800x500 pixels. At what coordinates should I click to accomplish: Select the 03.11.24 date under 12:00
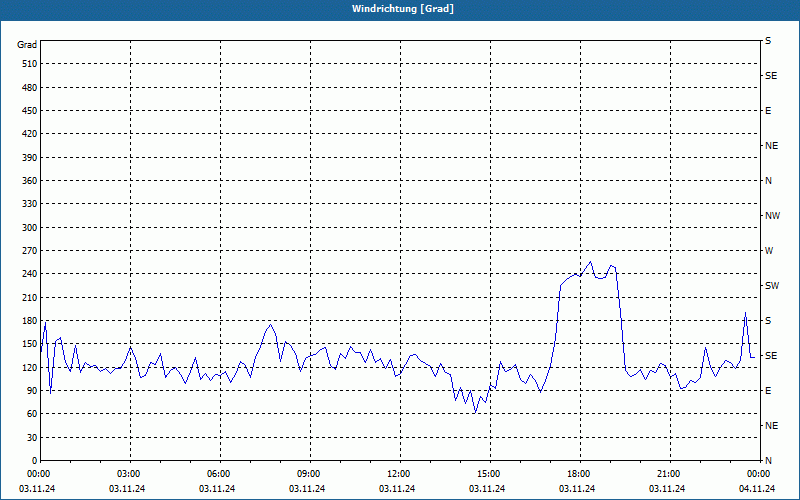tap(397, 489)
